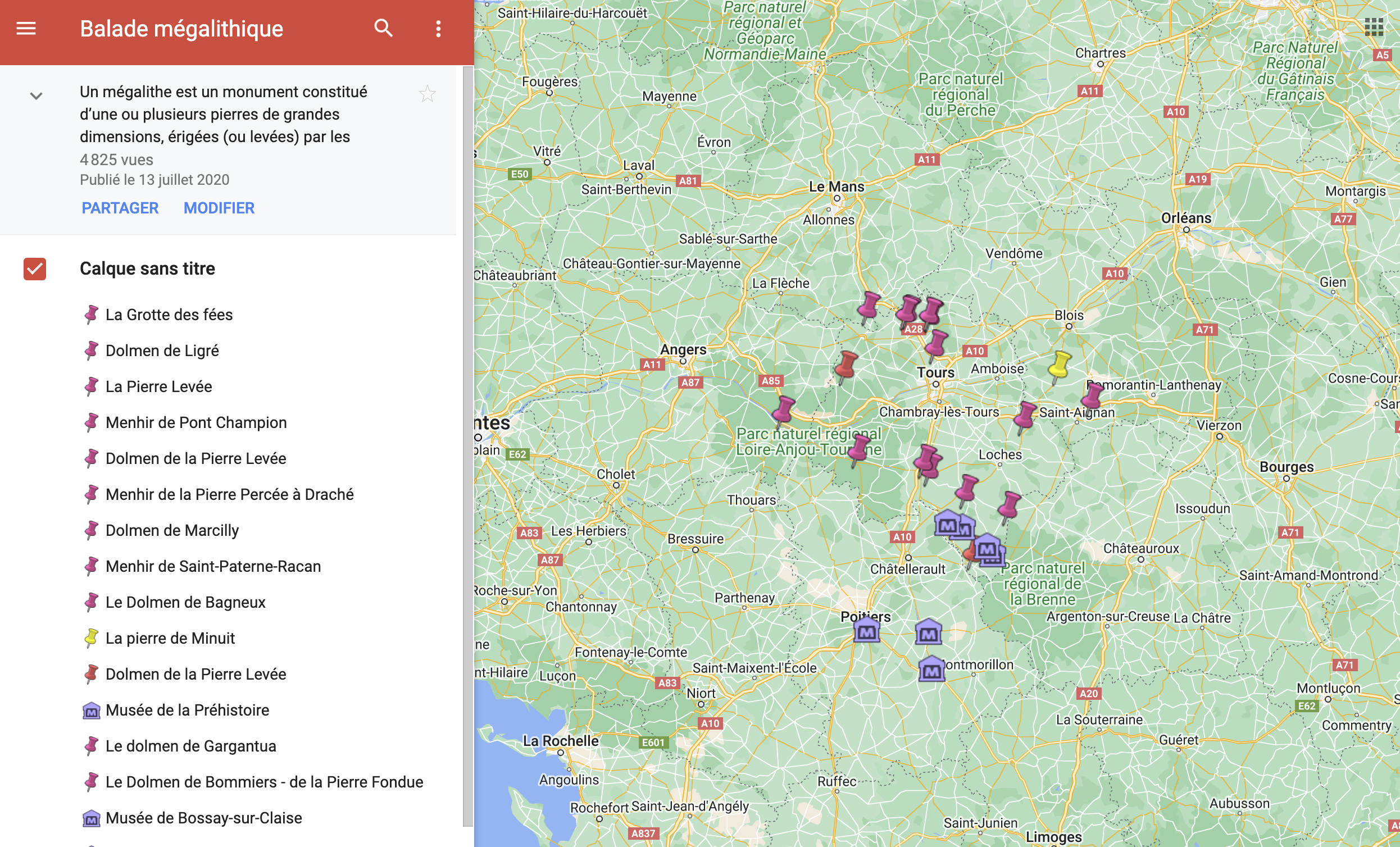
Task: Click the museum marker near Montmorillon
Action: [x=931, y=670]
